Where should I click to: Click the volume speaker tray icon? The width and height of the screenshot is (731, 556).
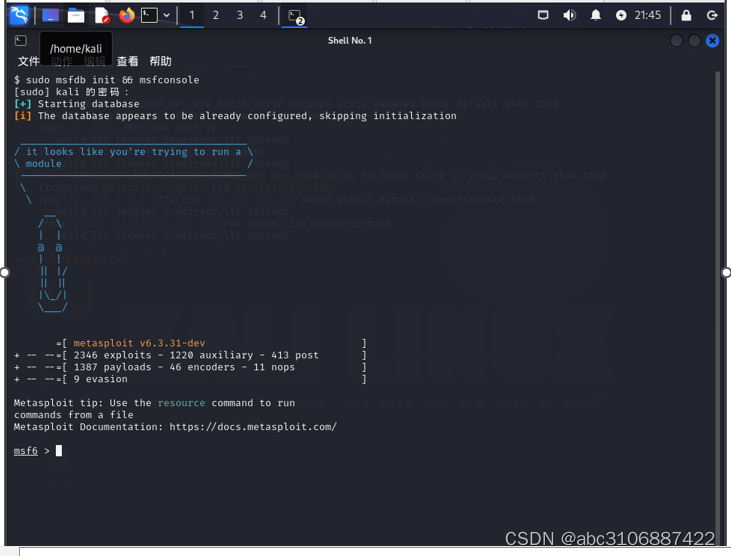(x=569, y=15)
